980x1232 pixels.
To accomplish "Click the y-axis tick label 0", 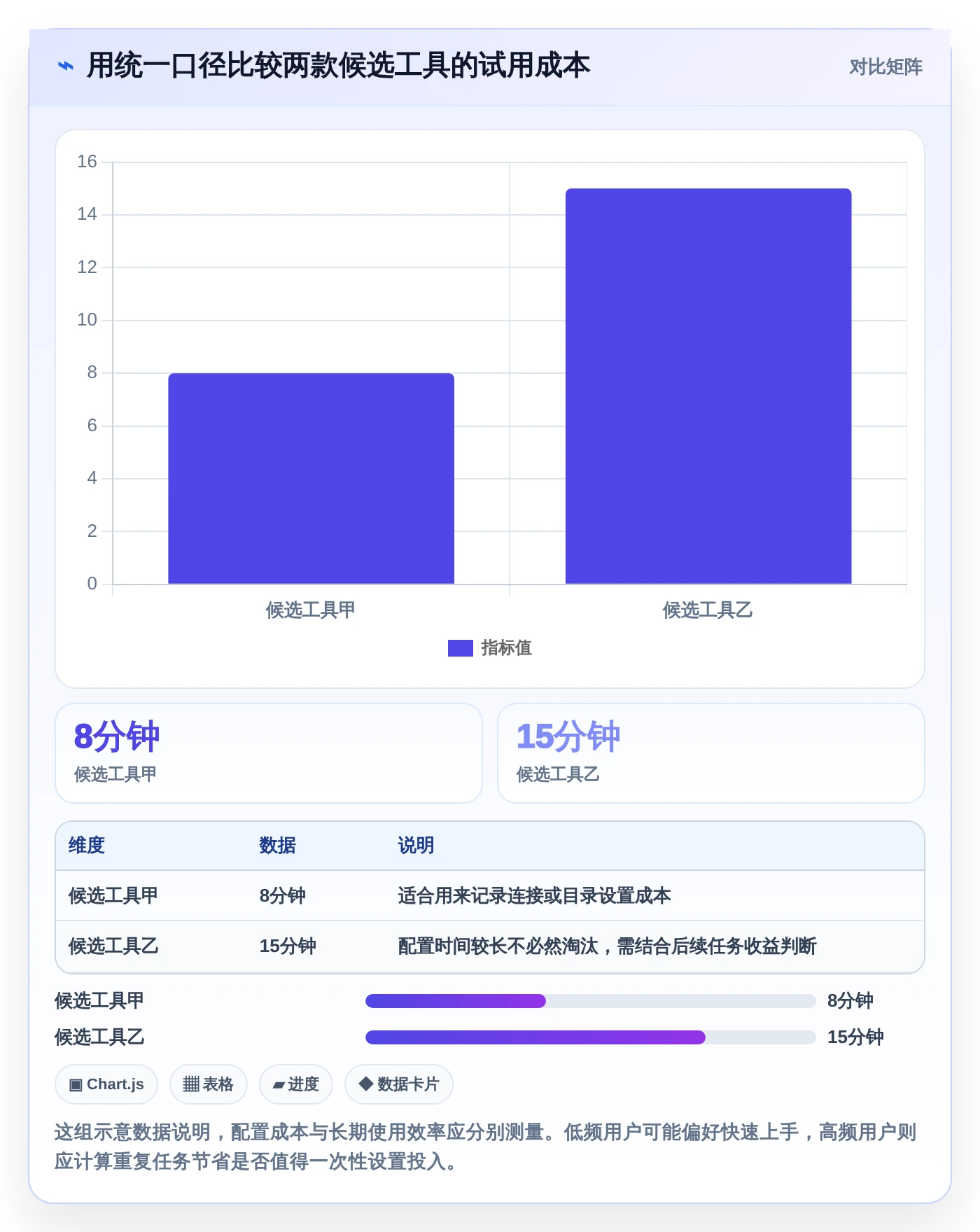I will click(x=92, y=584).
